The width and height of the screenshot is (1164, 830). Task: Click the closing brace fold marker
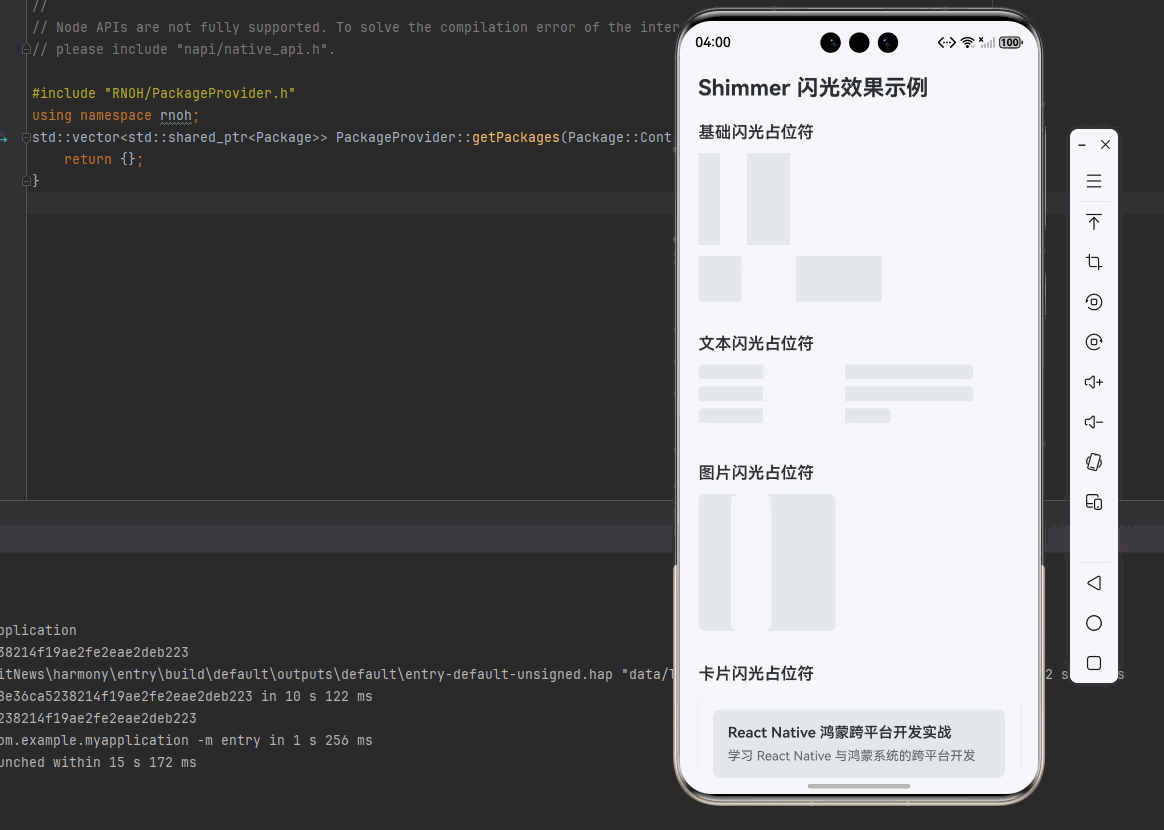coord(26,180)
